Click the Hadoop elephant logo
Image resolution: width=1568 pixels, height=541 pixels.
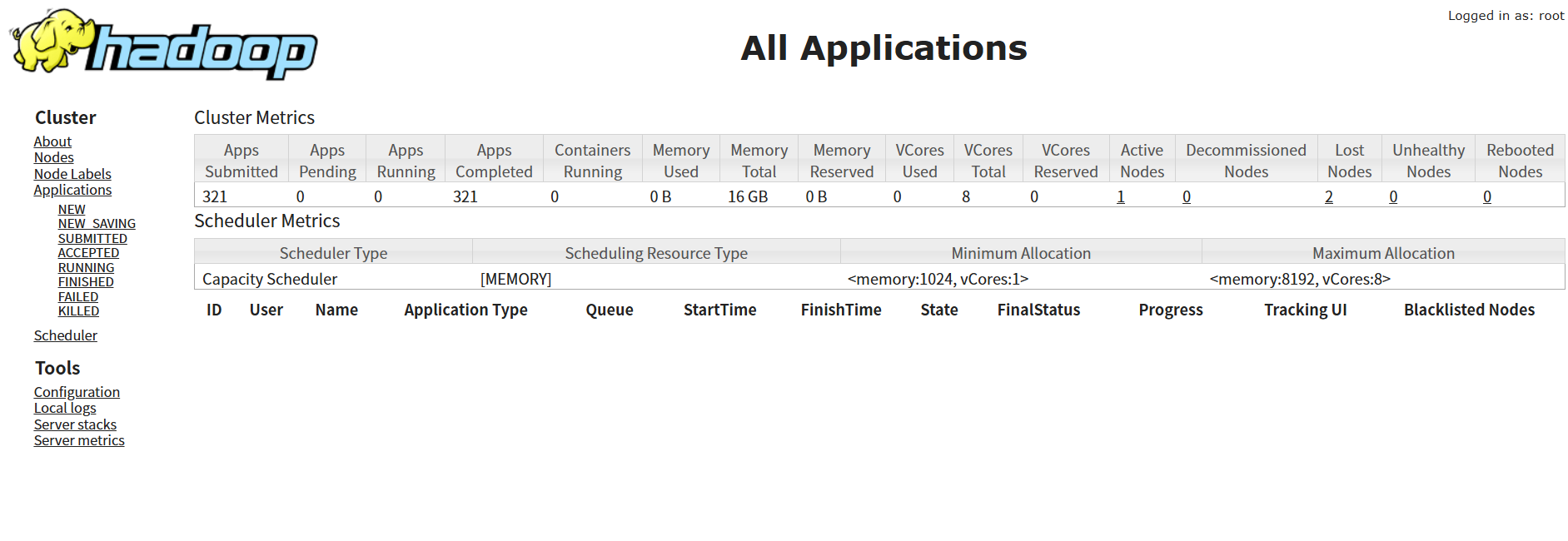pyautogui.click(x=164, y=44)
